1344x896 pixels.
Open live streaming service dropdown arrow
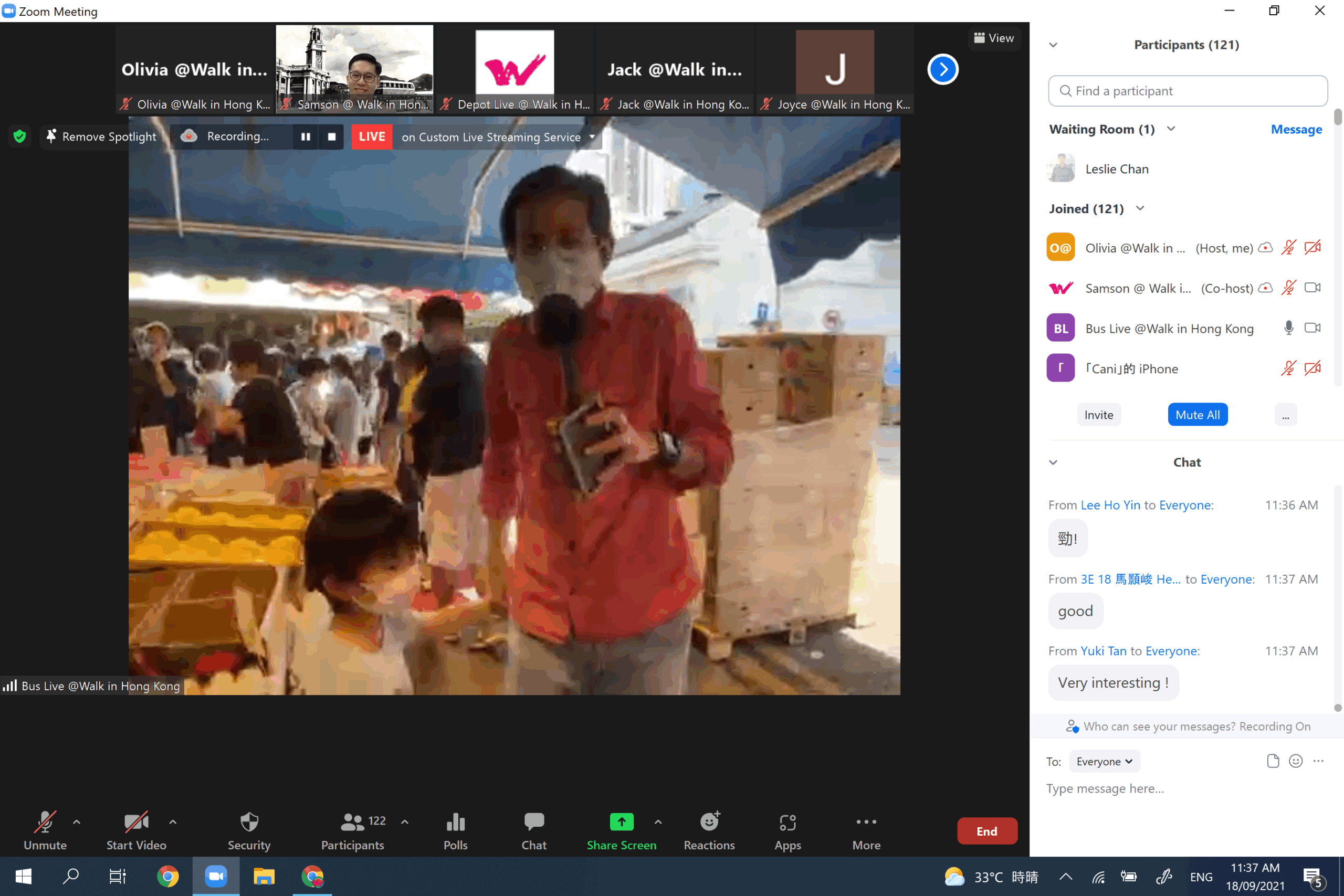[592, 137]
